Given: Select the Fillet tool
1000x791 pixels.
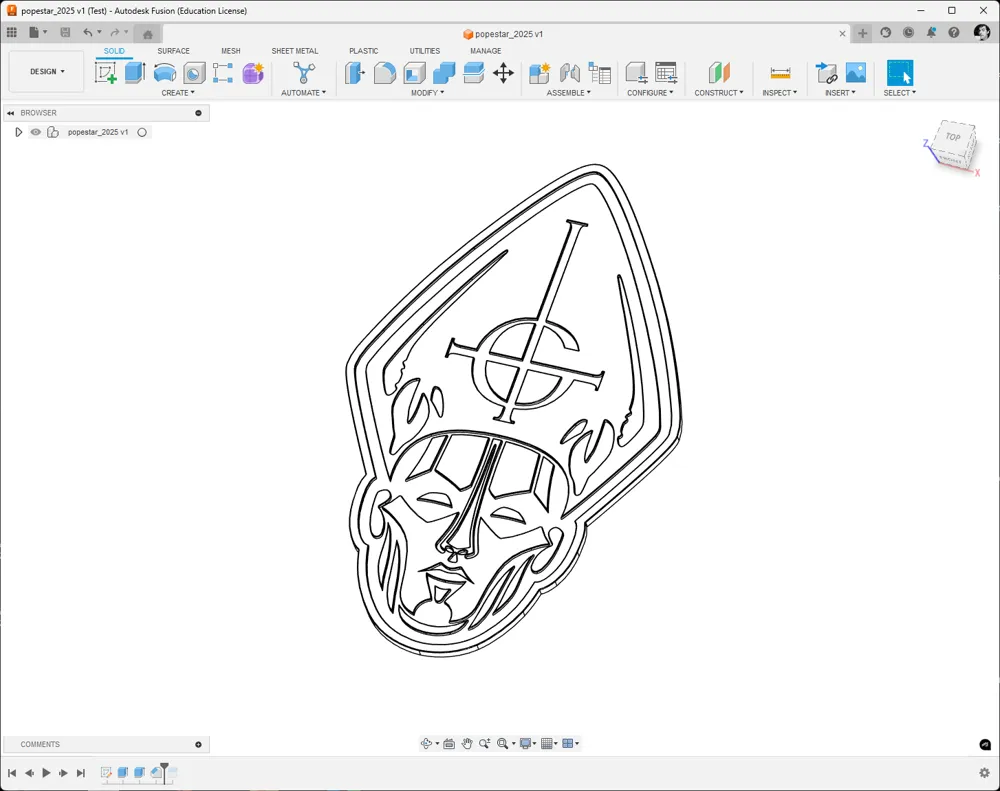Looking at the screenshot, I should [385, 73].
